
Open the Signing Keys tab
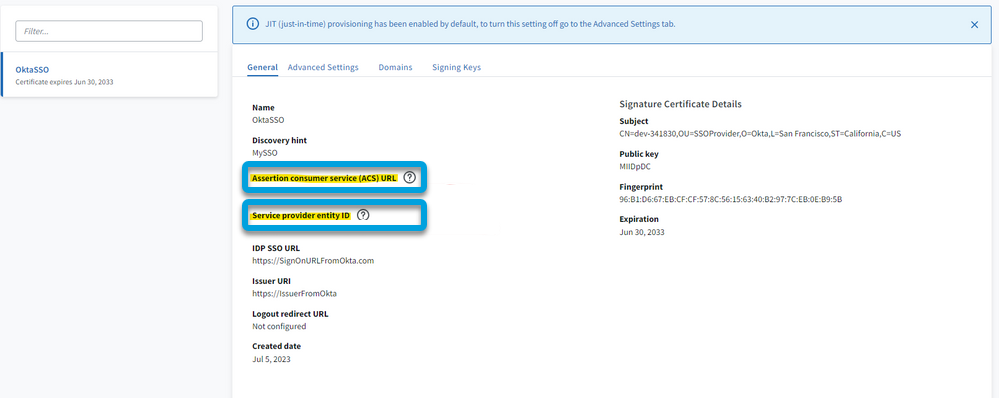[x=456, y=67]
